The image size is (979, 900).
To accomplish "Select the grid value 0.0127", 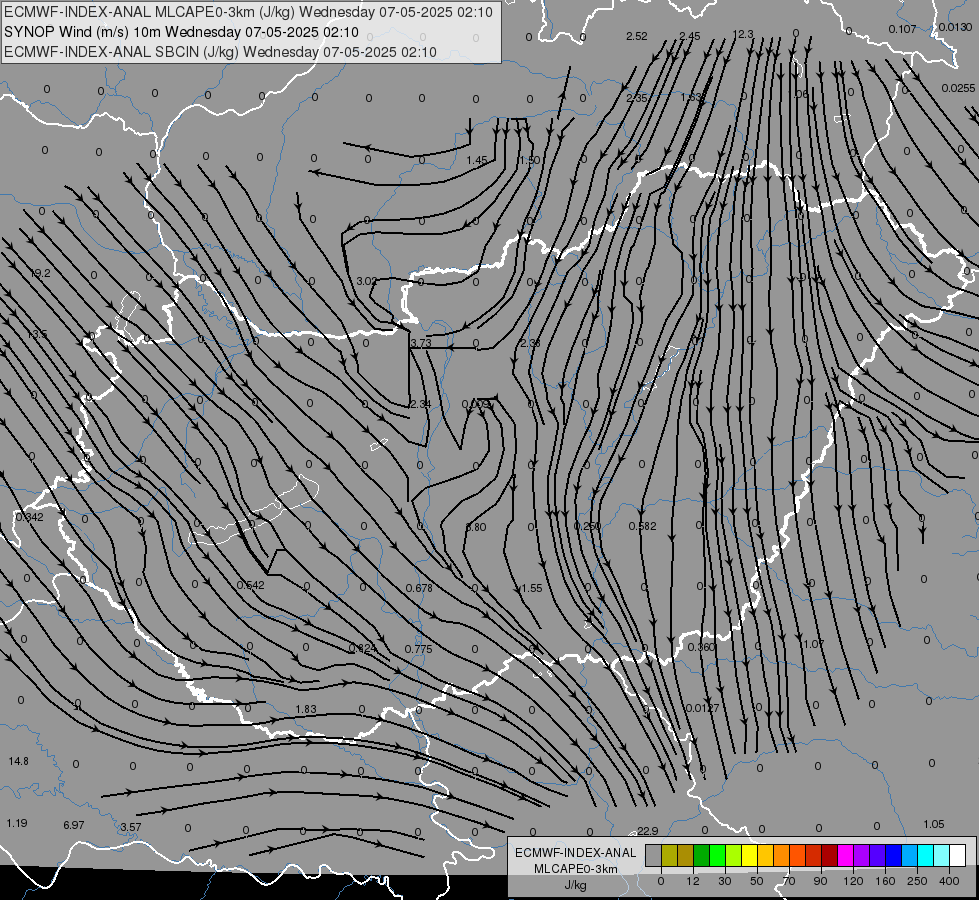I will coord(702,708).
